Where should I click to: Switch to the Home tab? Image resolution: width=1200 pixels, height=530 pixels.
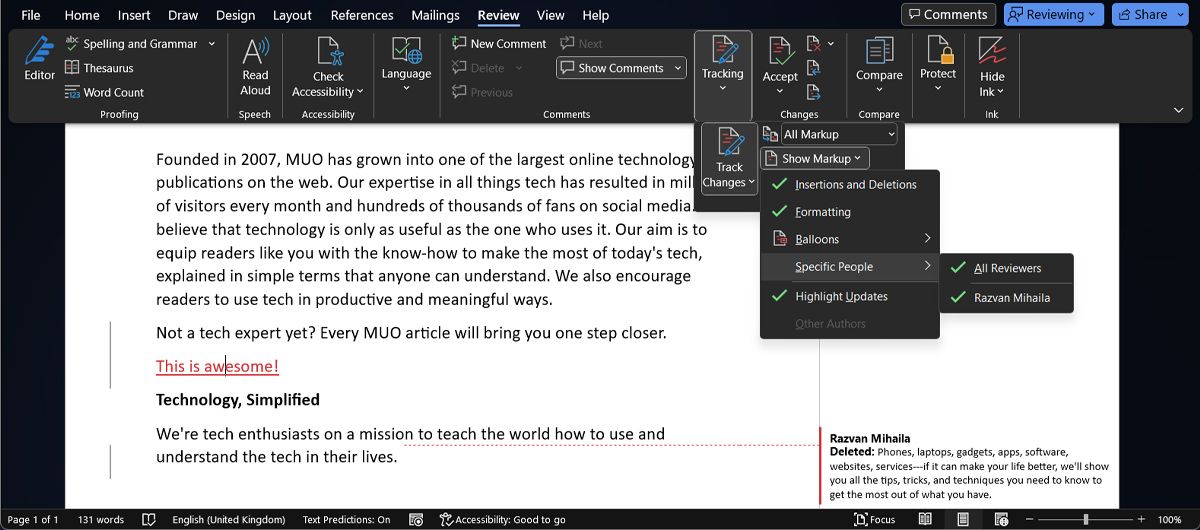click(82, 15)
